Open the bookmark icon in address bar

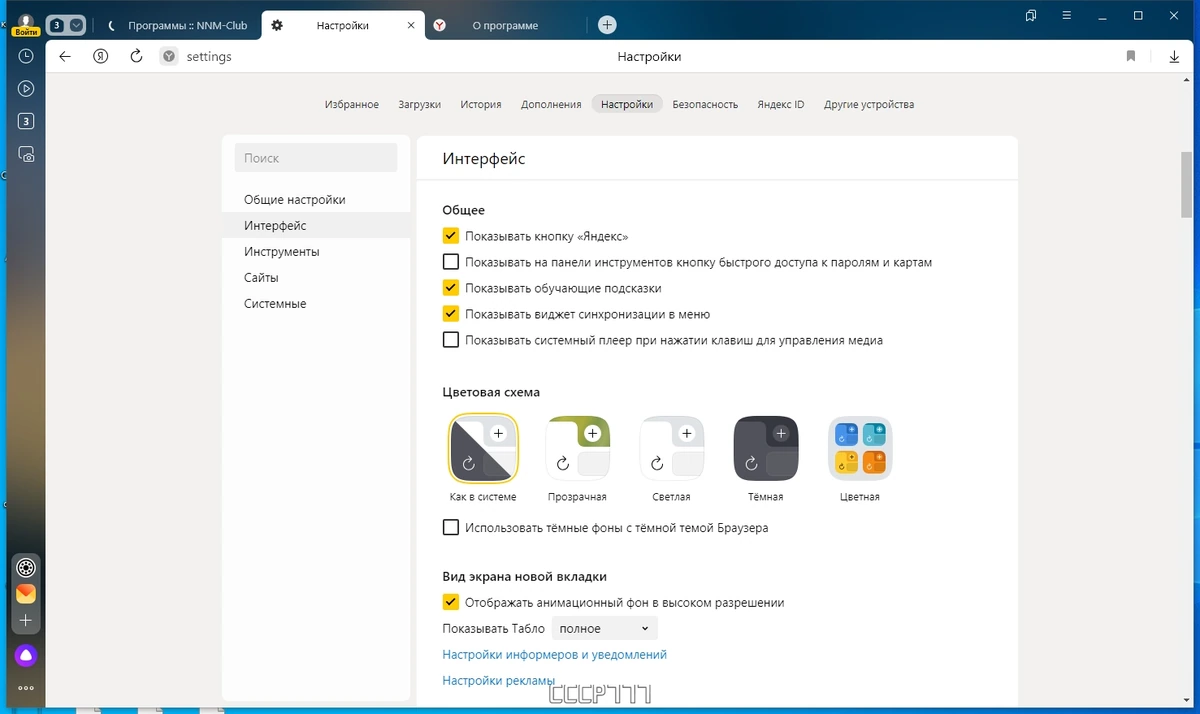[1131, 57]
